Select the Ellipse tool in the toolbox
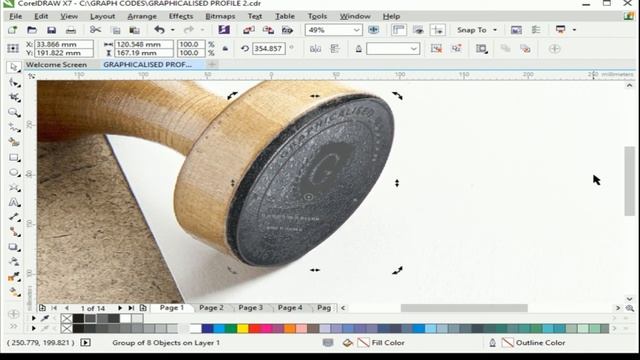This screenshot has height=360, width=640. [14, 173]
